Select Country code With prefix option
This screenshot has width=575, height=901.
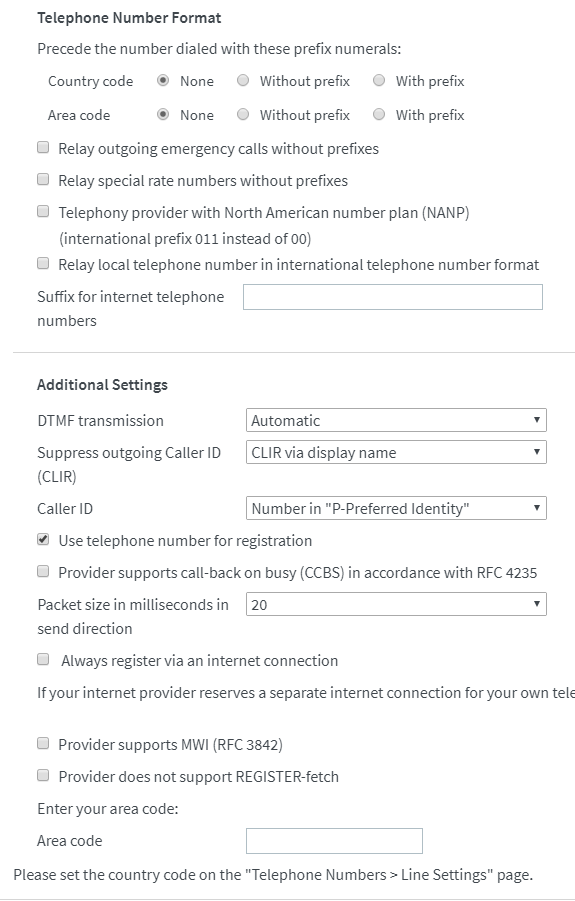pos(379,80)
